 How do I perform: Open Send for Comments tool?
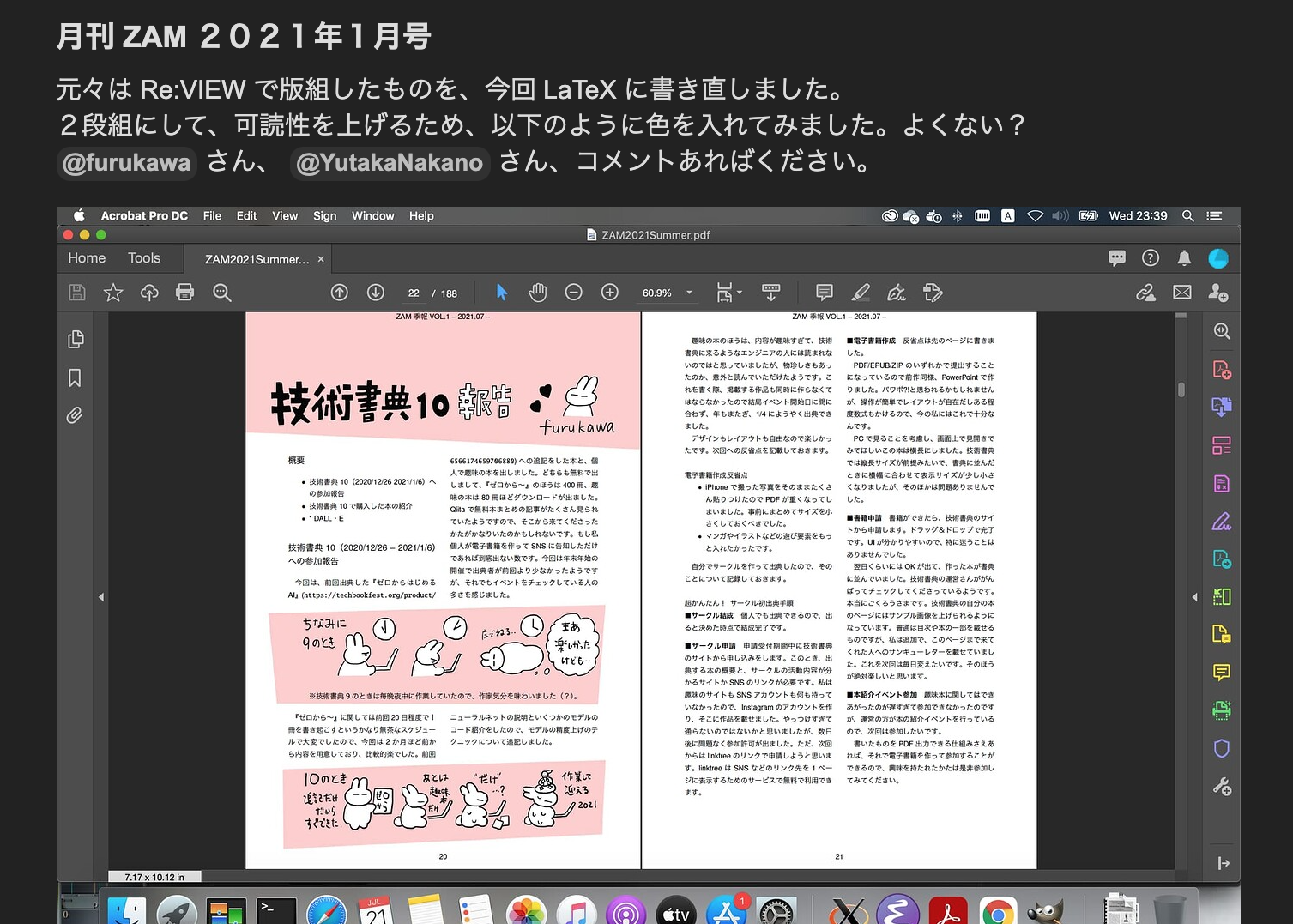click(x=1222, y=634)
